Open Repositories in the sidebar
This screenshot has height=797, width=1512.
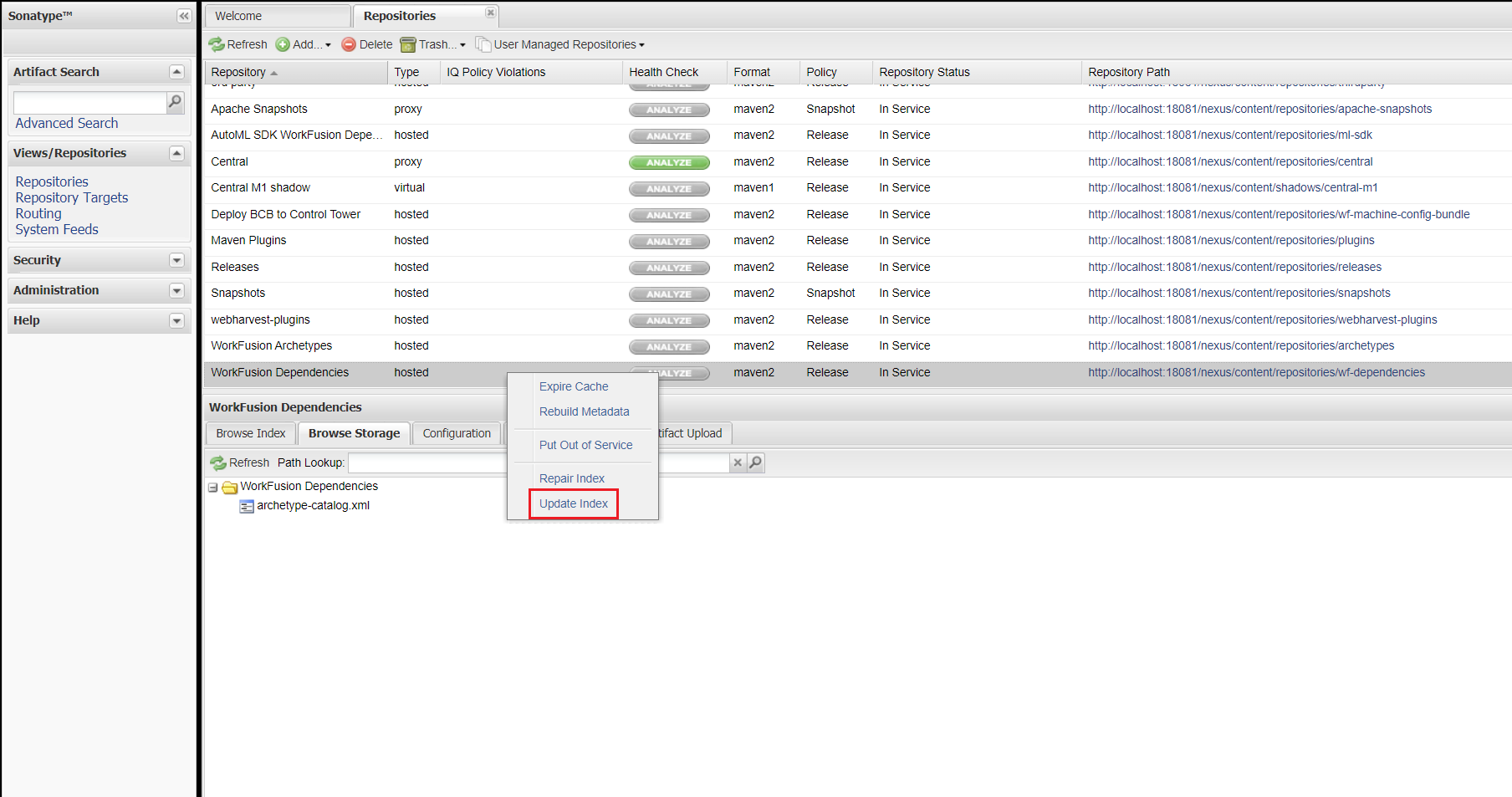point(52,181)
